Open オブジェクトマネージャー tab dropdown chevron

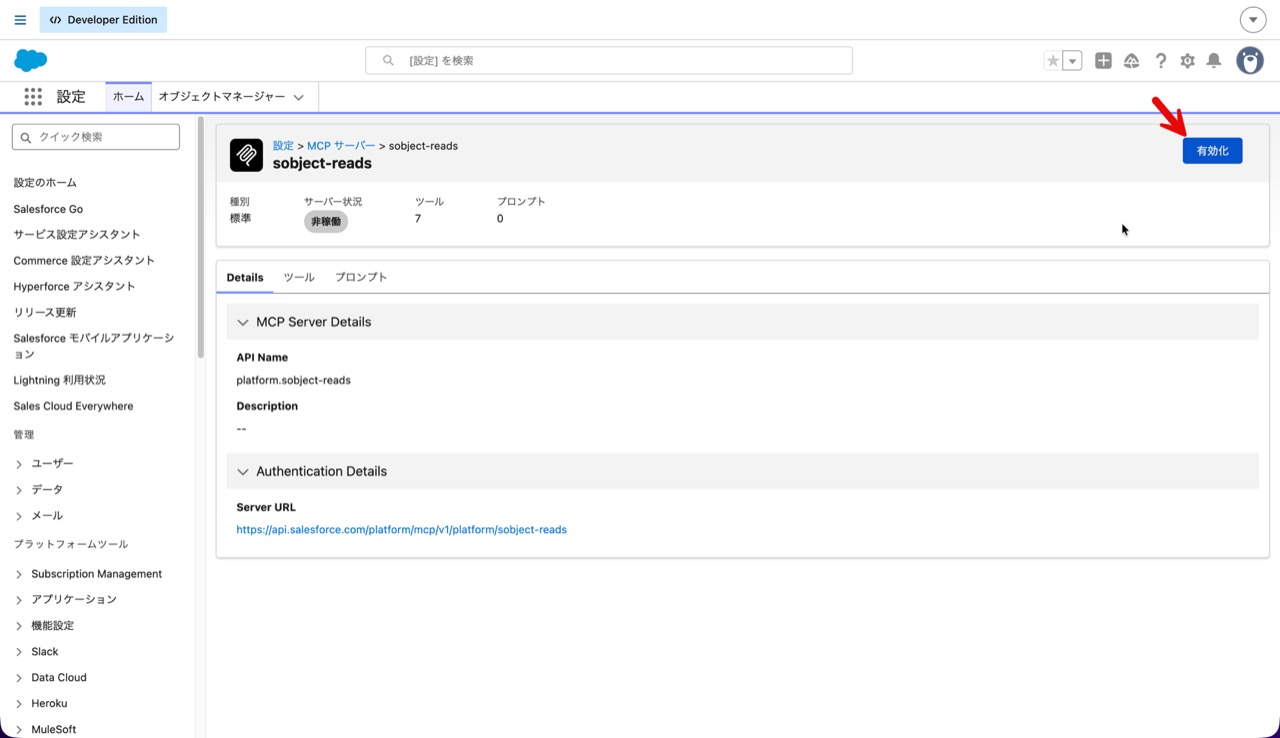[x=298, y=97]
